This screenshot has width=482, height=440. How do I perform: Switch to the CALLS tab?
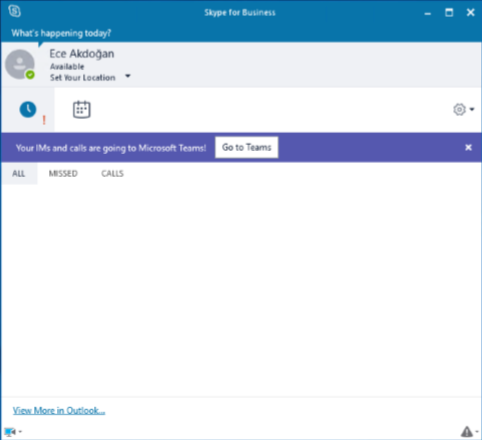click(112, 173)
